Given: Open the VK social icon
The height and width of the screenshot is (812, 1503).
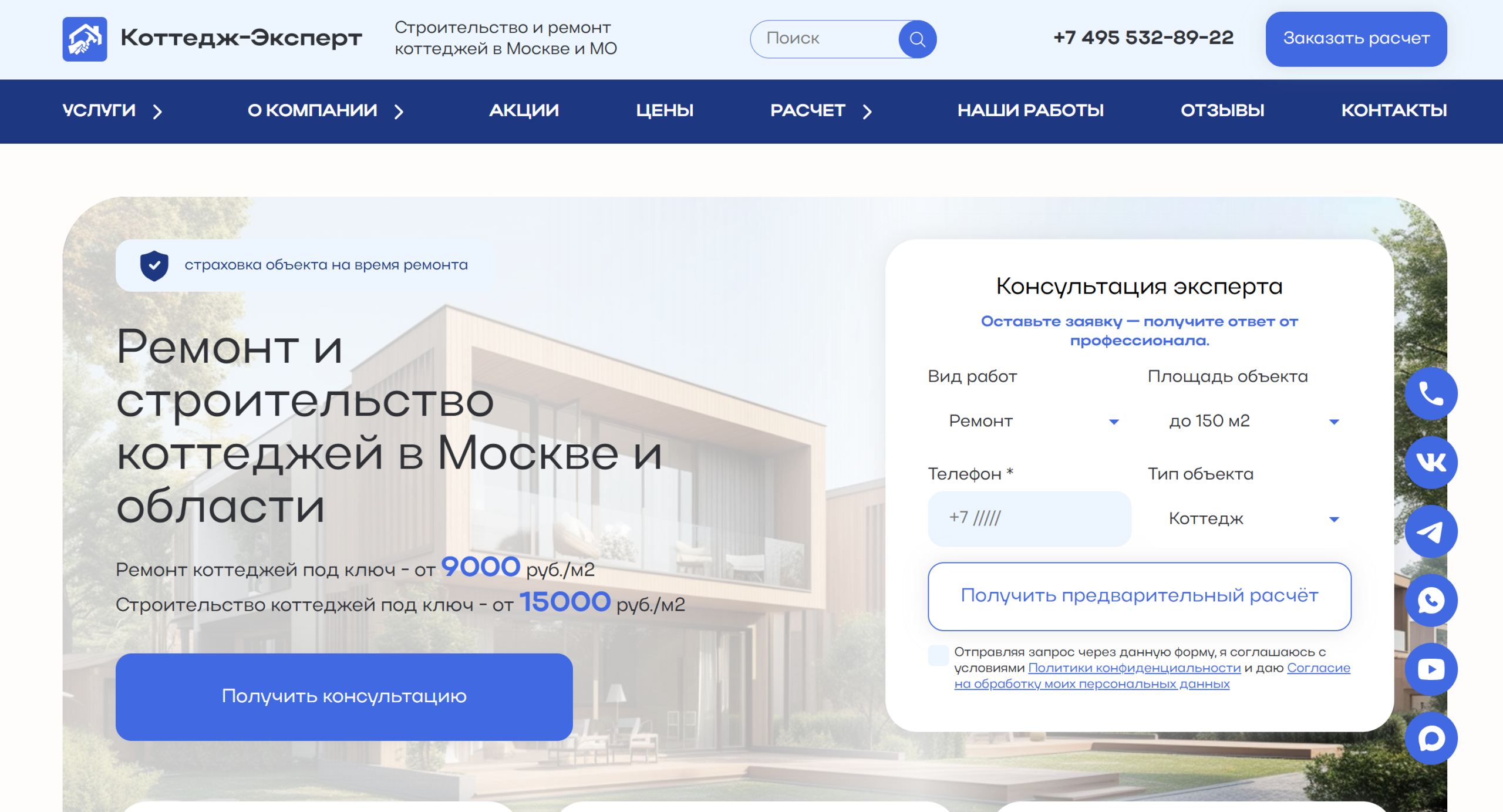Looking at the screenshot, I should [x=1431, y=462].
